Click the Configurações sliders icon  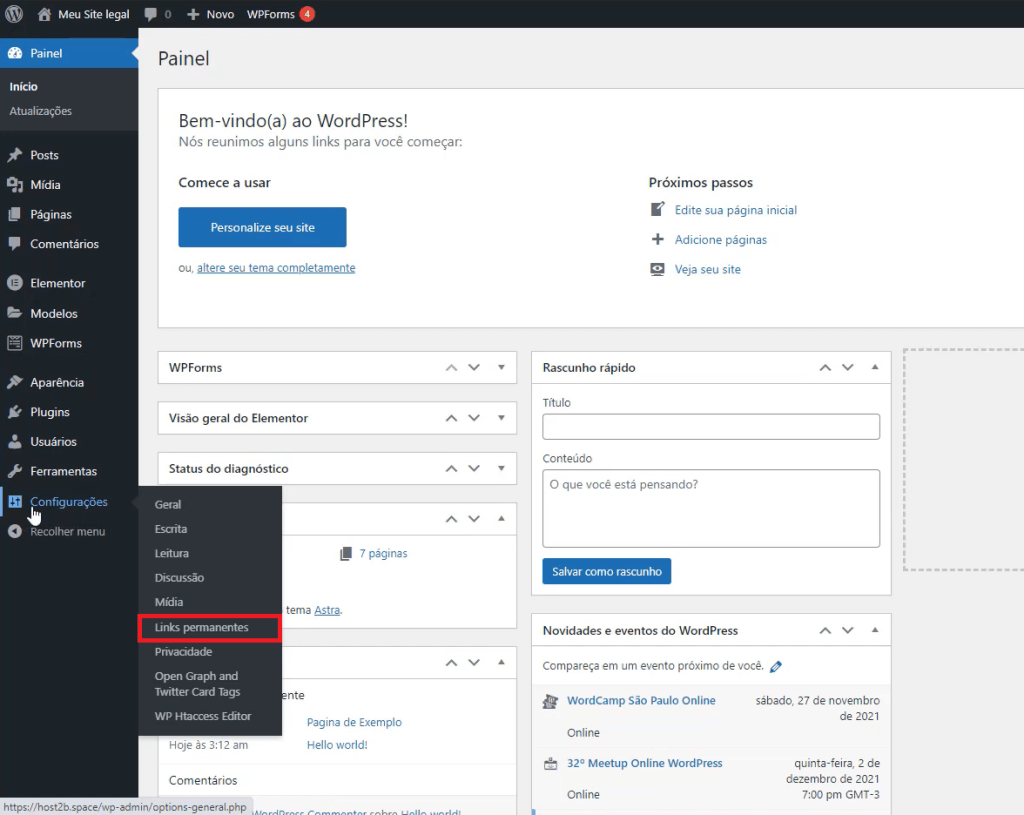point(15,502)
